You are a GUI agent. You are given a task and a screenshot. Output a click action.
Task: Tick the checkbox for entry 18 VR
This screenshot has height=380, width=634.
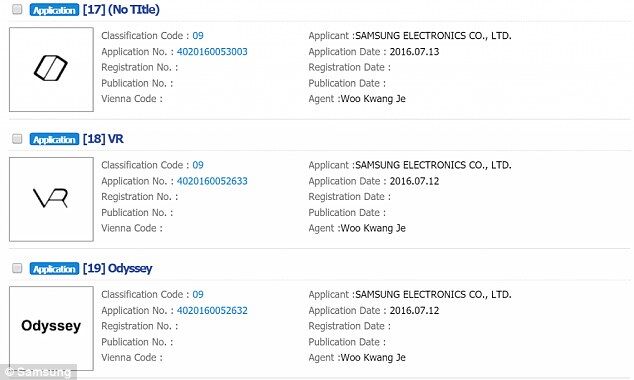17,139
